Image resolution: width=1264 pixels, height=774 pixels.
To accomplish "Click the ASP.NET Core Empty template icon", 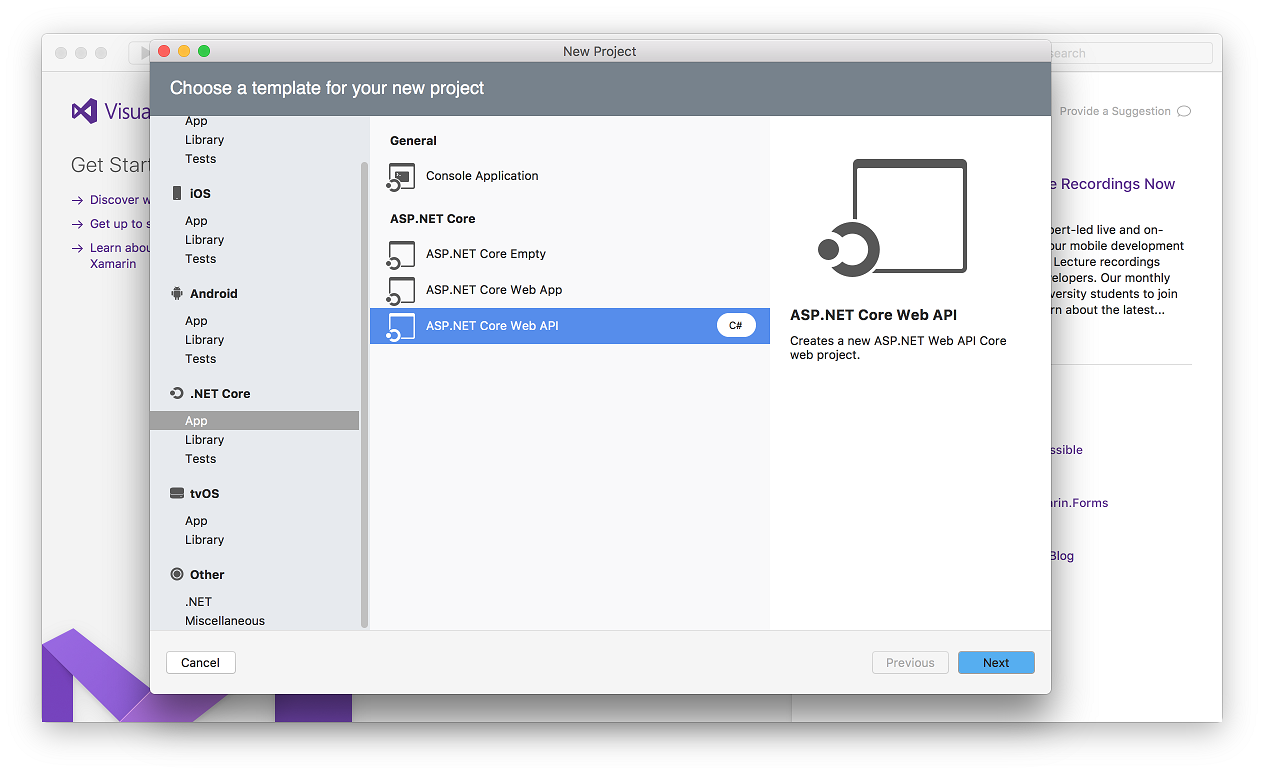I will [x=401, y=254].
